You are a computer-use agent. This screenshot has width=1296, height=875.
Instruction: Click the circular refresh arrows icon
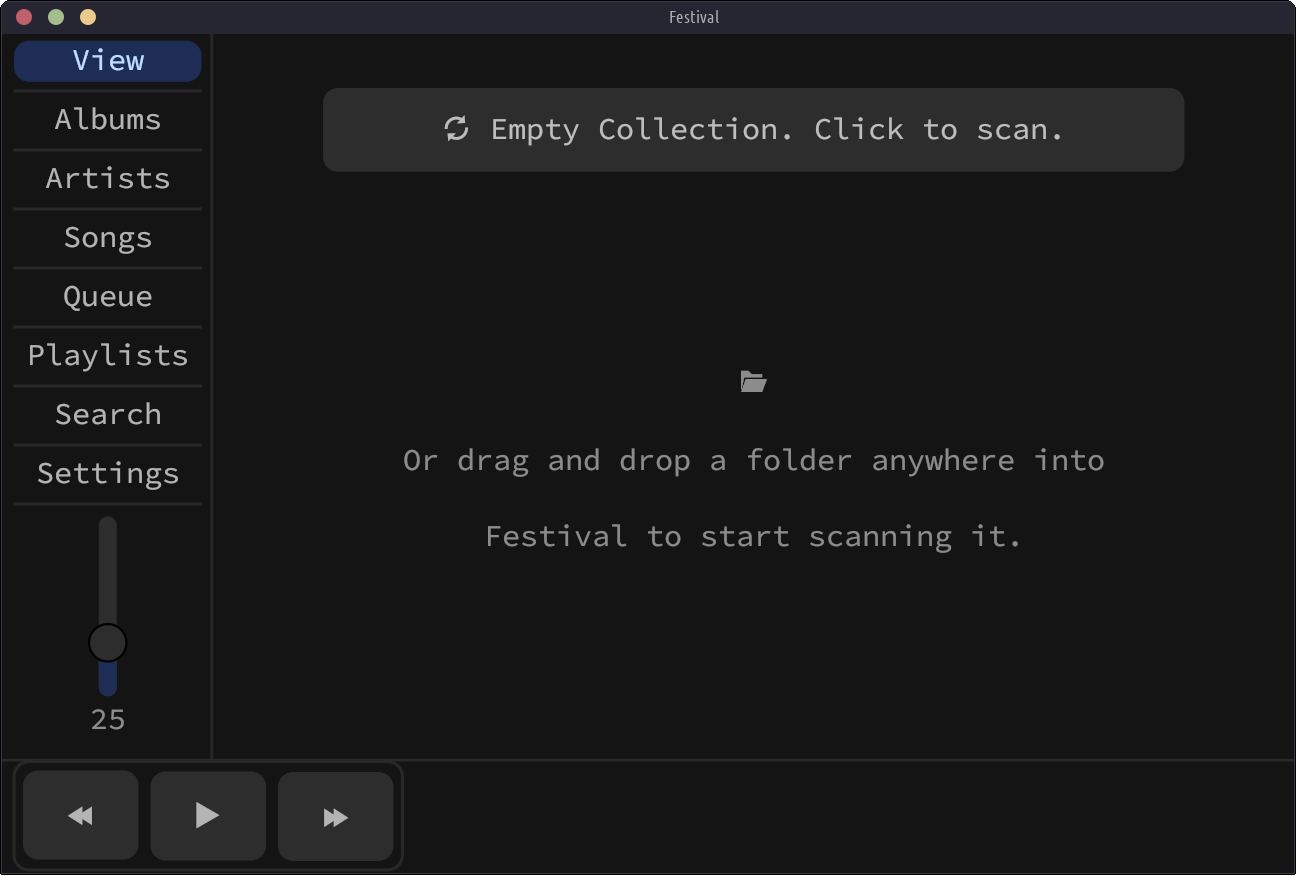pos(457,129)
